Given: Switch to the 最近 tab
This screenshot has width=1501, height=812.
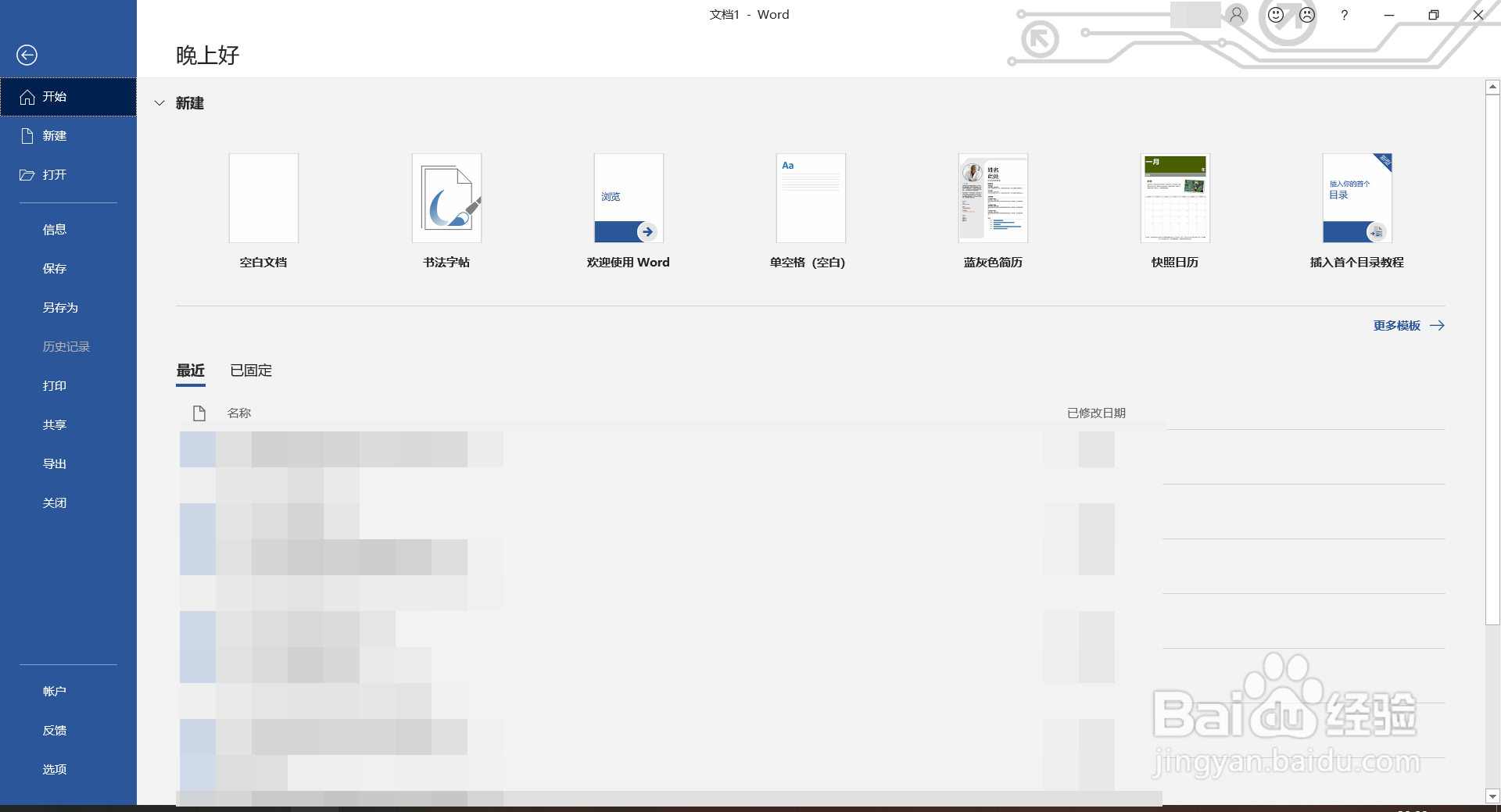Looking at the screenshot, I should tap(190, 370).
